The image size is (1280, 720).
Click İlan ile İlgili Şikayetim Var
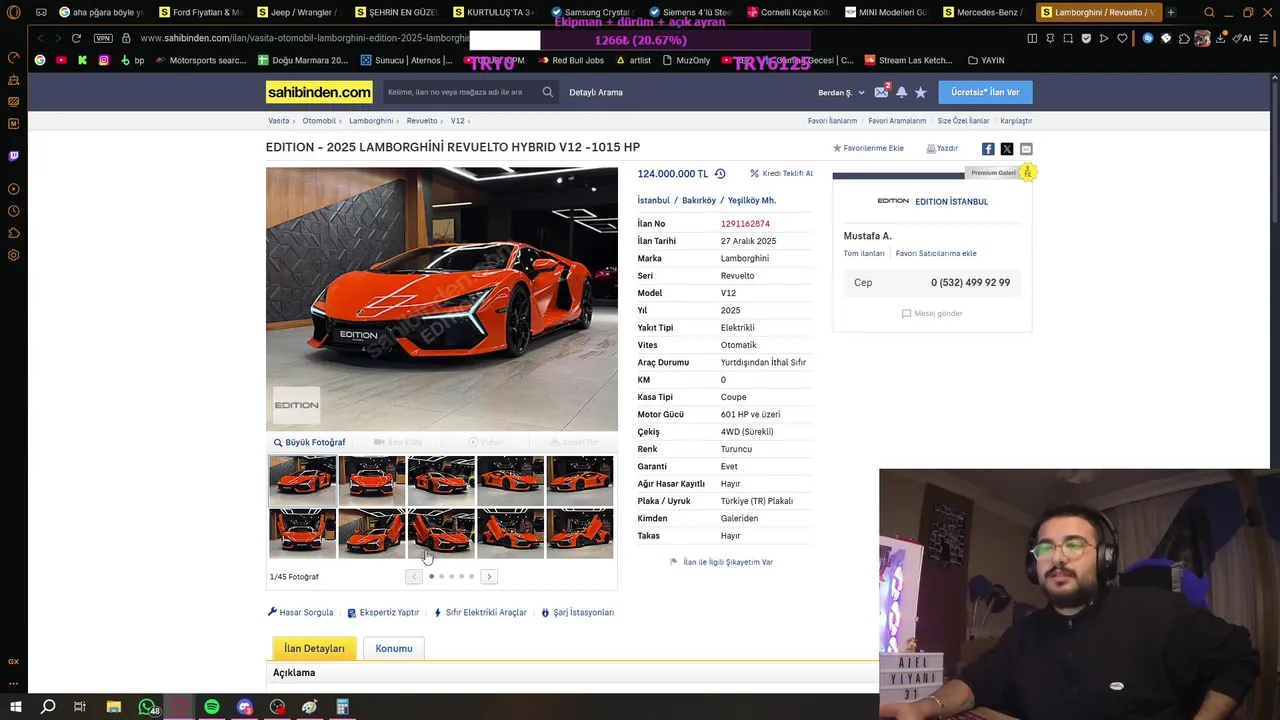click(721, 562)
